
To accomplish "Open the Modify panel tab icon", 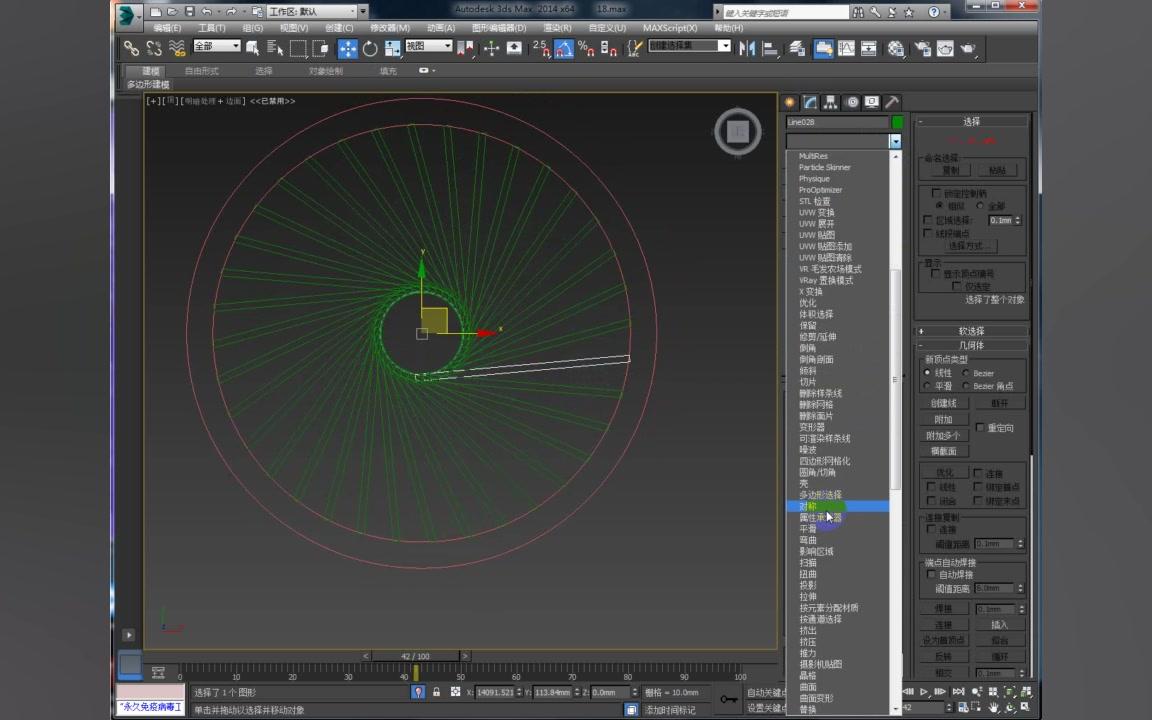I will point(810,102).
